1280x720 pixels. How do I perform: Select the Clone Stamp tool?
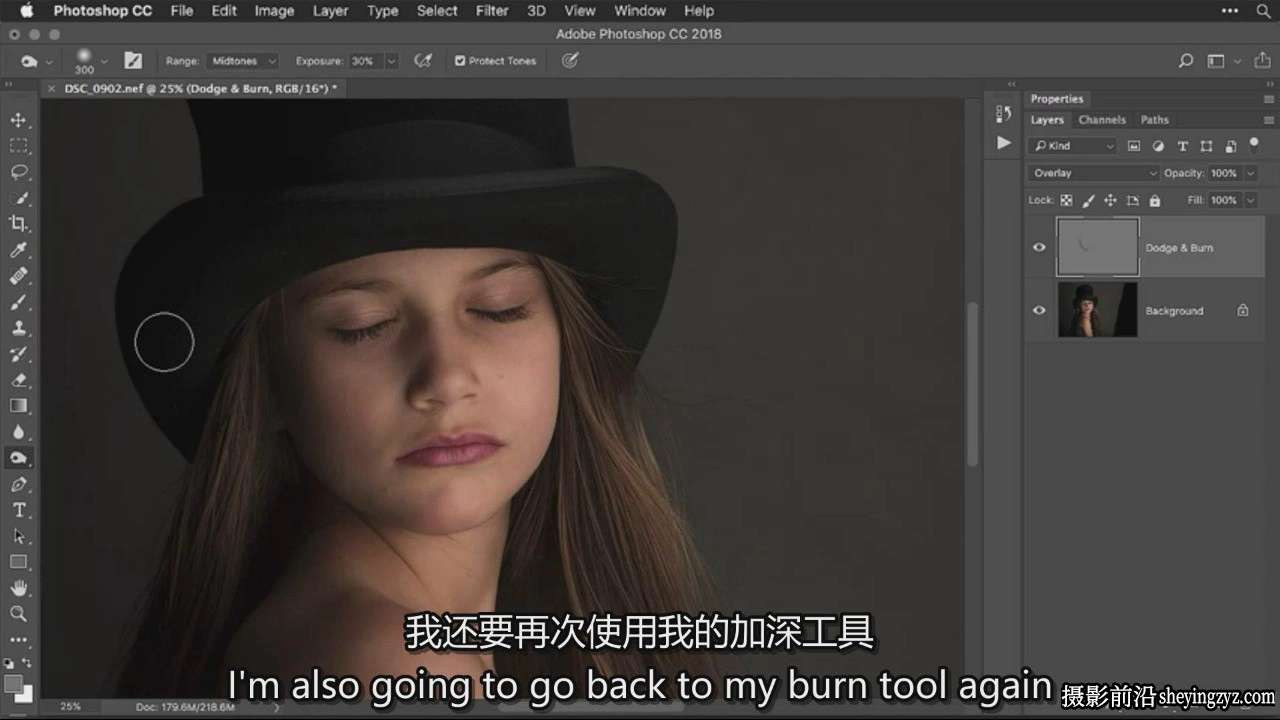(x=18, y=328)
